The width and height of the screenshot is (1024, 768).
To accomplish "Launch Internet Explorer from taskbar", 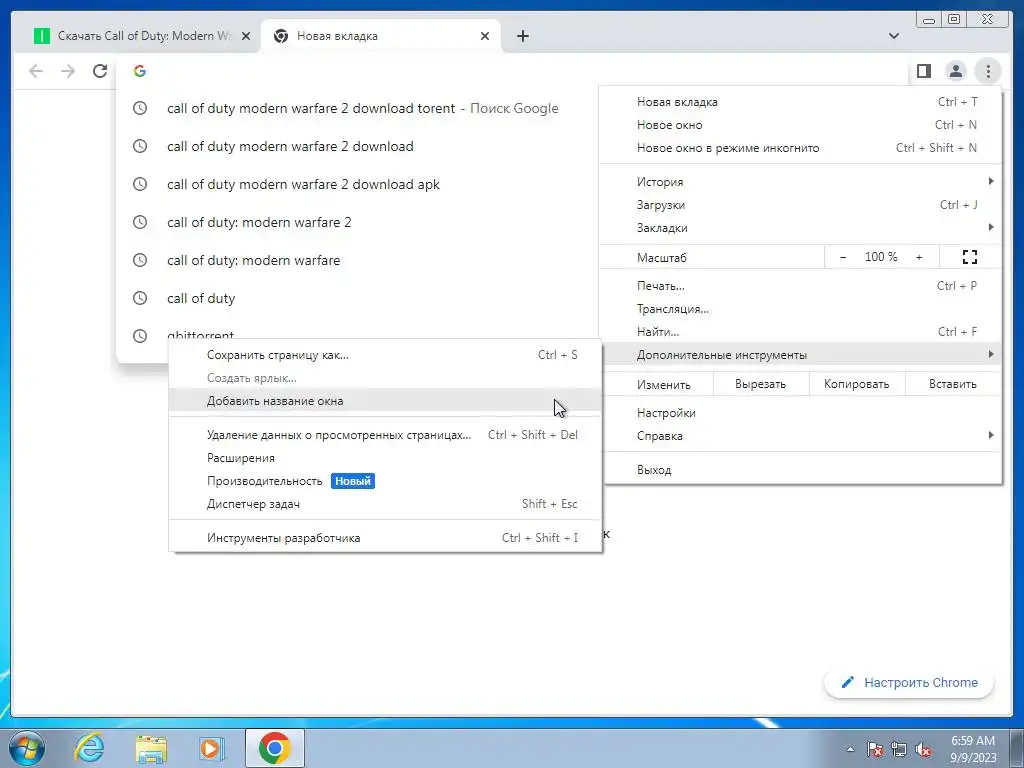I will tap(89, 748).
